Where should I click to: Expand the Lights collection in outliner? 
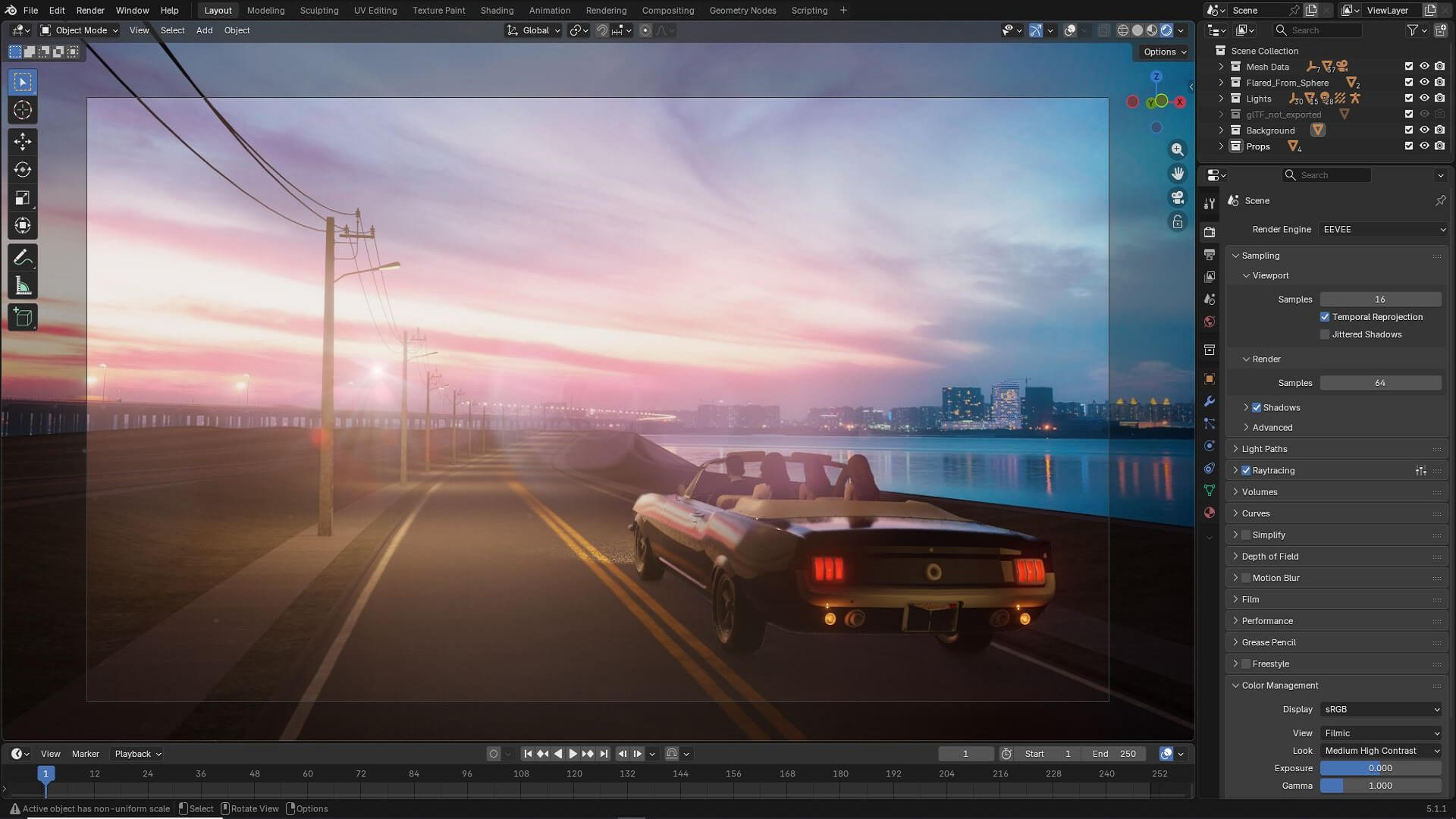(1221, 99)
